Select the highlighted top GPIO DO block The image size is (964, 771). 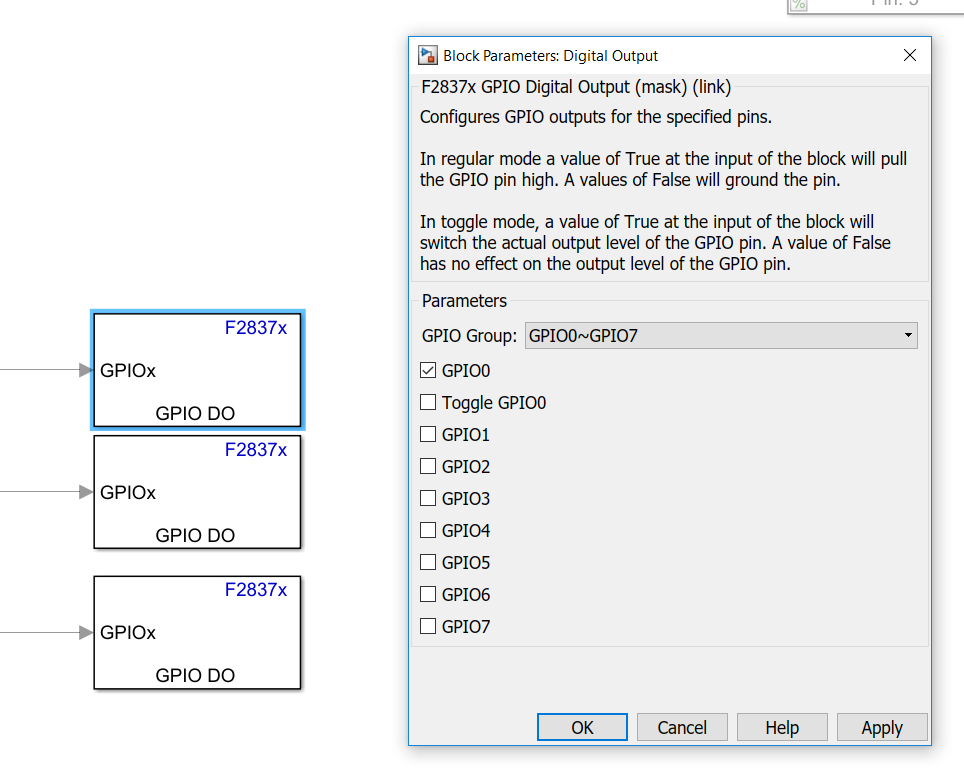pos(197,370)
